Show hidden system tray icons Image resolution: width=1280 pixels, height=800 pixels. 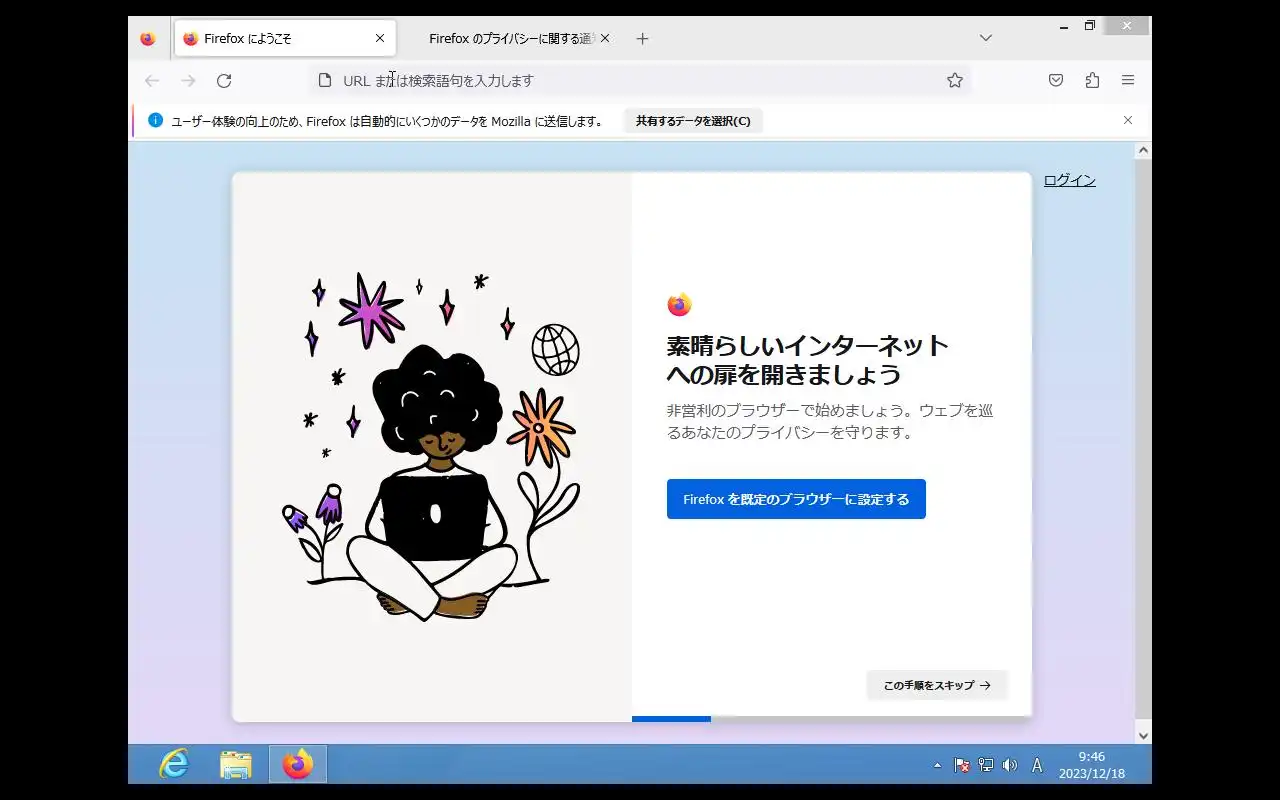pyautogui.click(x=937, y=765)
